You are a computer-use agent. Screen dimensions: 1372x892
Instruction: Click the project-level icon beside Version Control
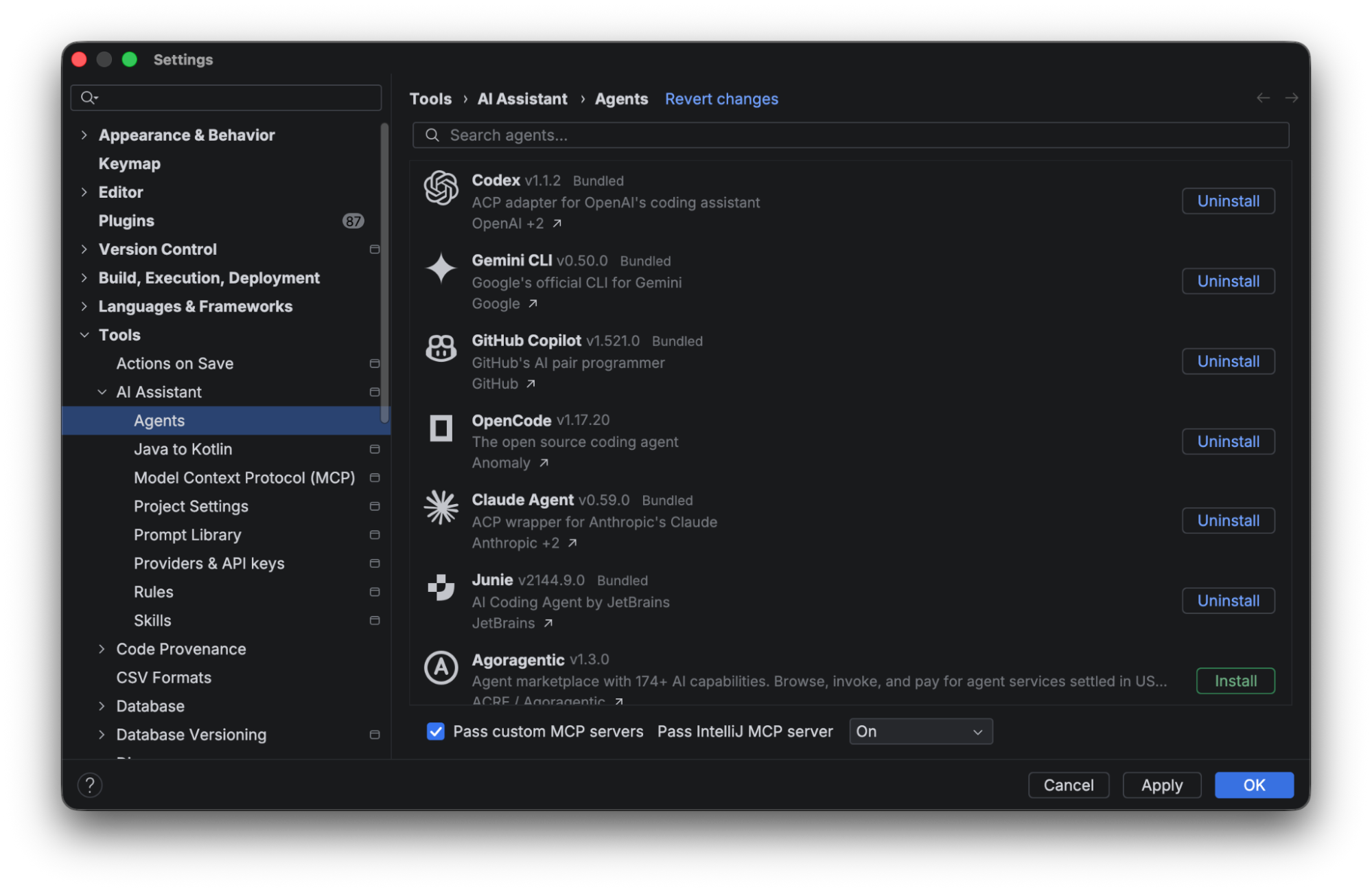pyautogui.click(x=375, y=249)
